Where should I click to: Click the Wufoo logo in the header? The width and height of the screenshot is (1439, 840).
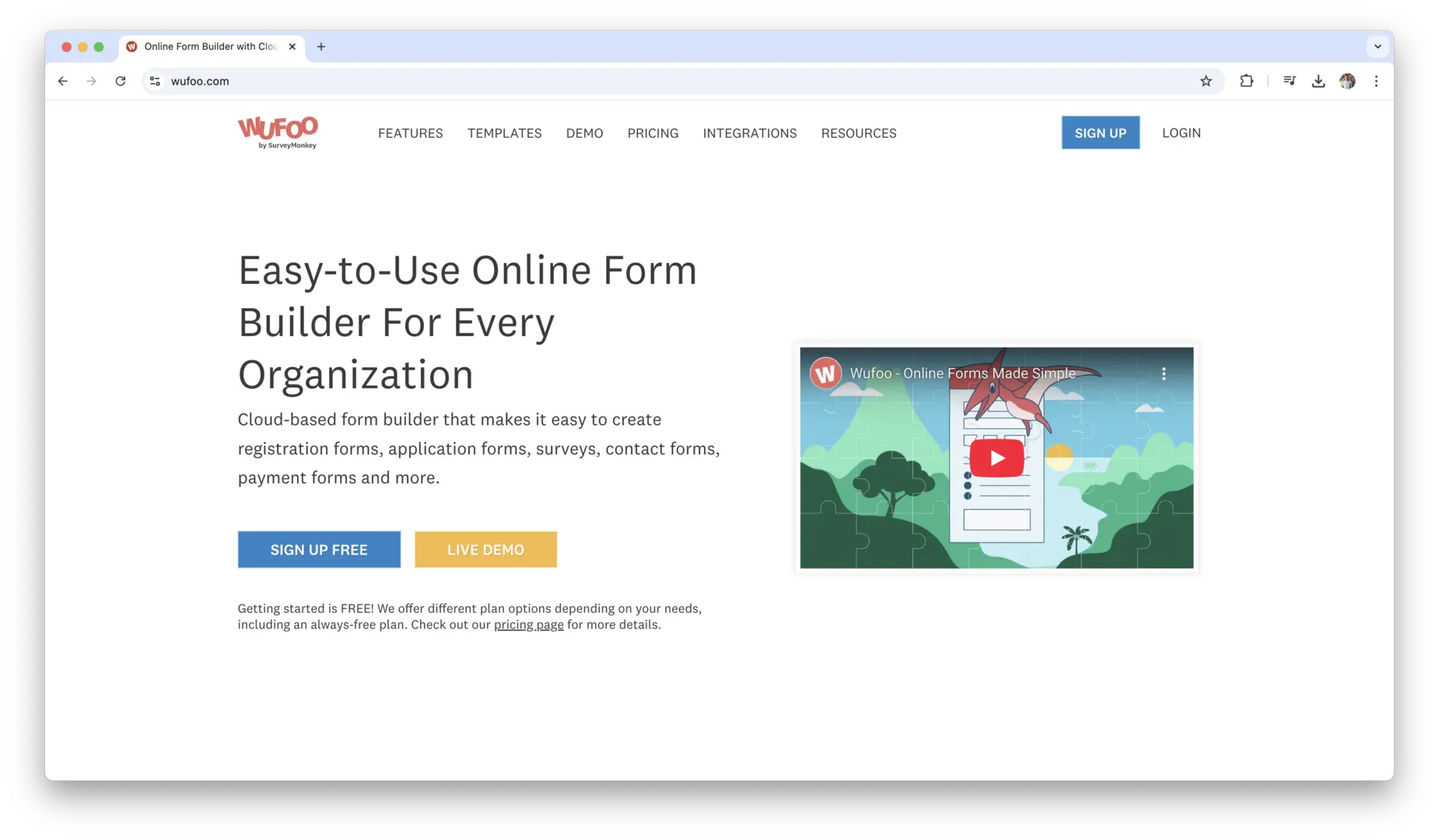click(x=278, y=132)
